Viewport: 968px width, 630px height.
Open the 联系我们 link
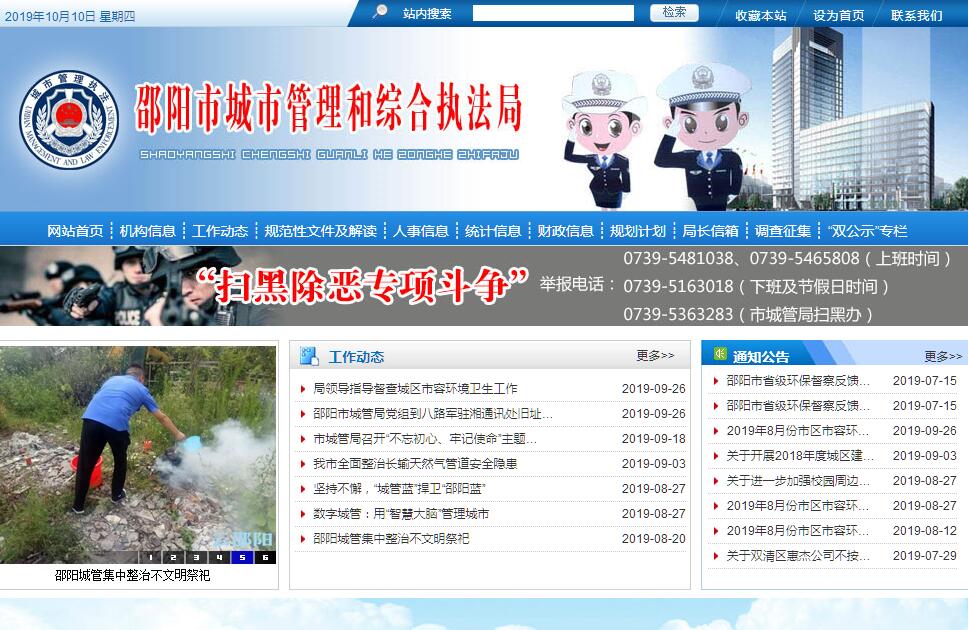point(916,15)
